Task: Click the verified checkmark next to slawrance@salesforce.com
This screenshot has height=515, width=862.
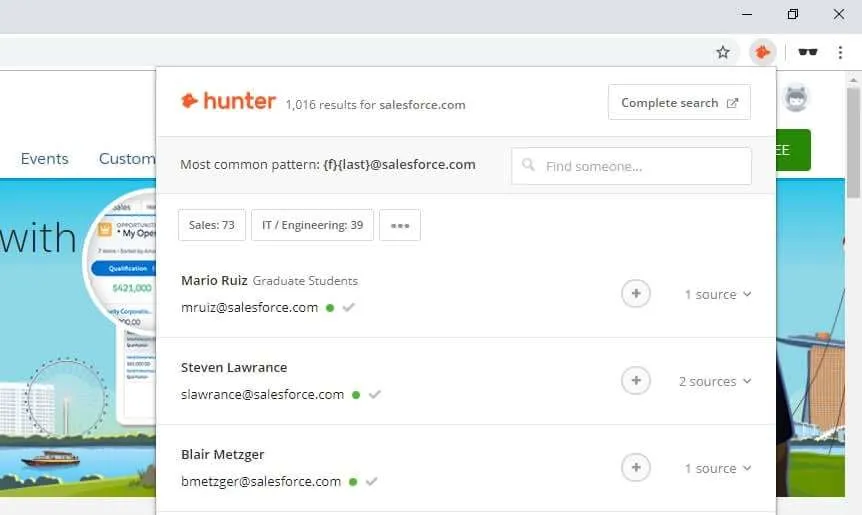Action: click(374, 394)
